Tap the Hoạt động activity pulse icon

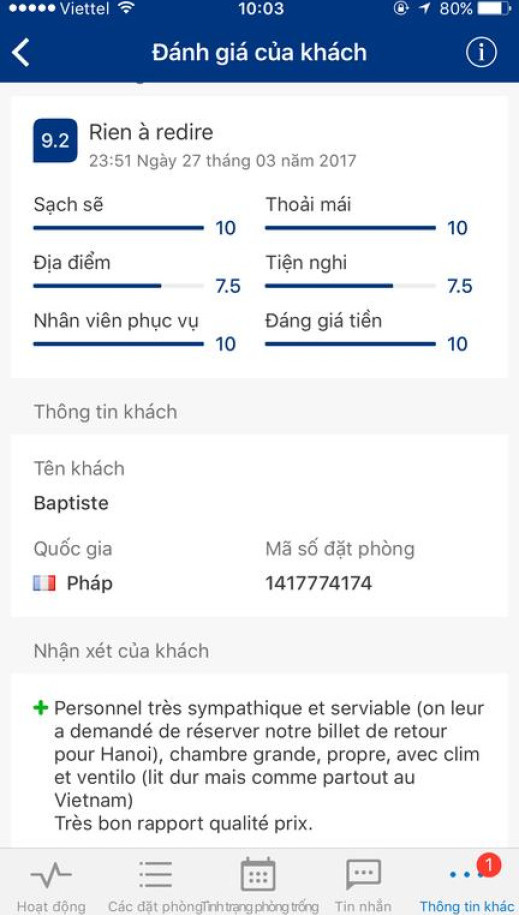[x=51, y=875]
